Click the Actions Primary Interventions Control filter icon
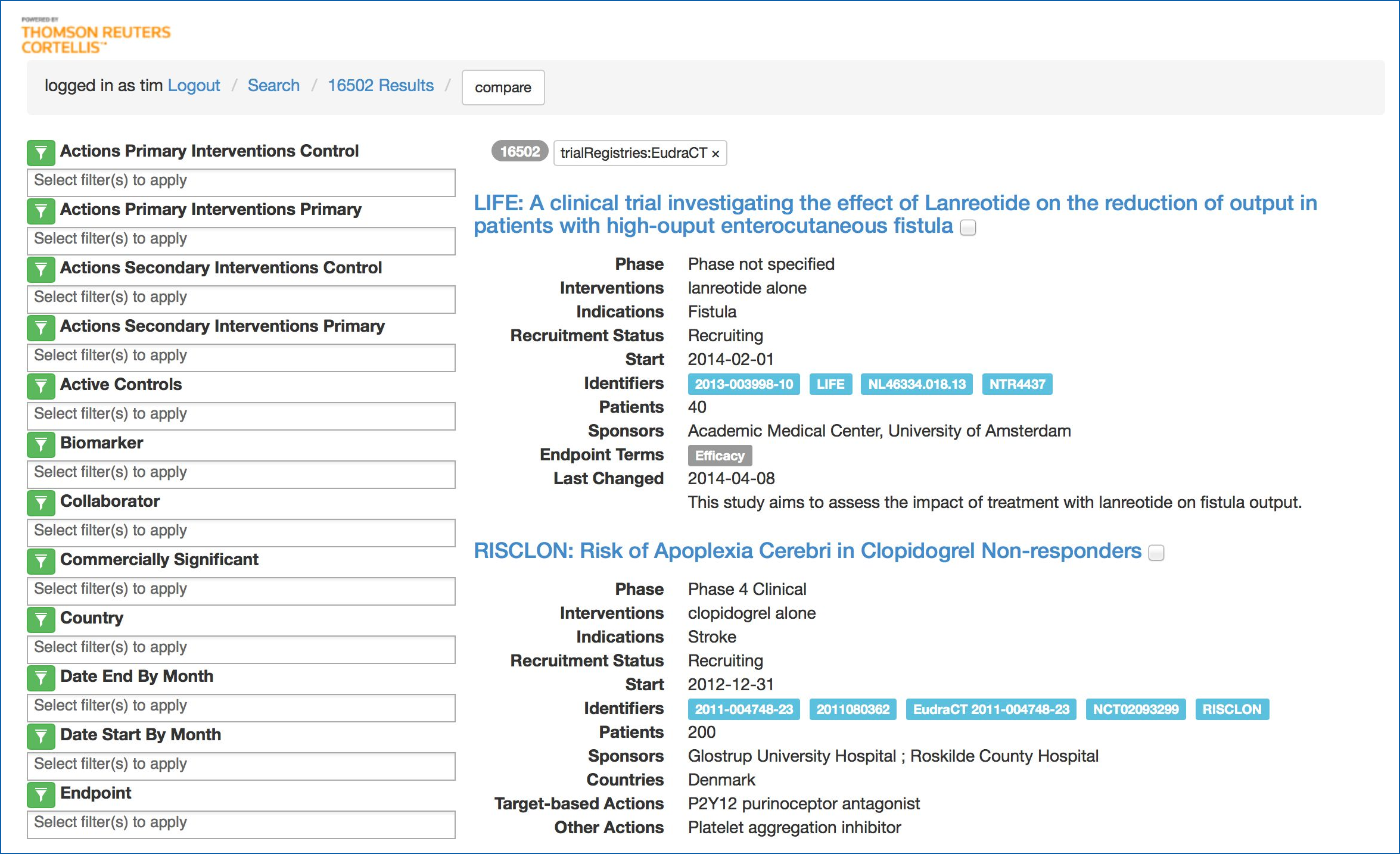 (41, 152)
